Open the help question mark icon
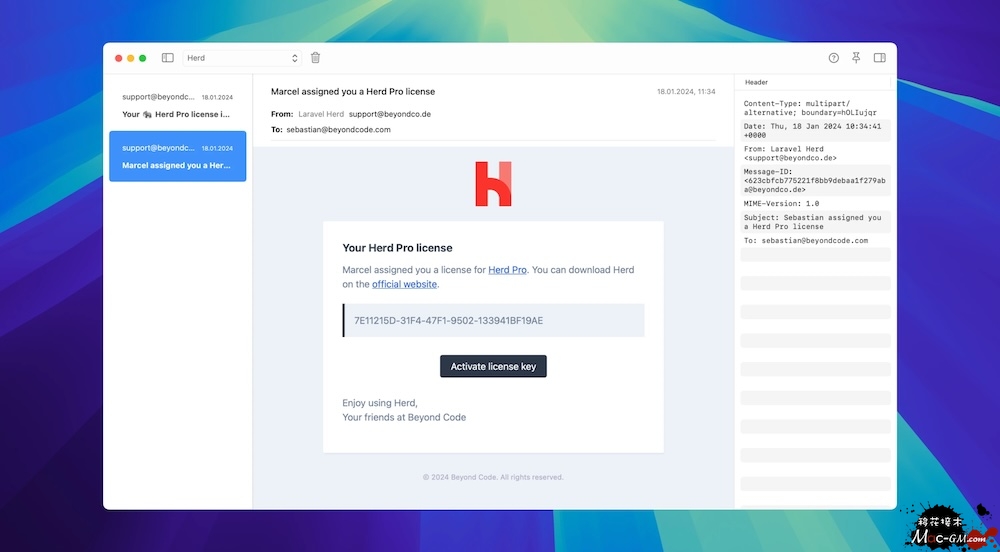 click(x=834, y=58)
